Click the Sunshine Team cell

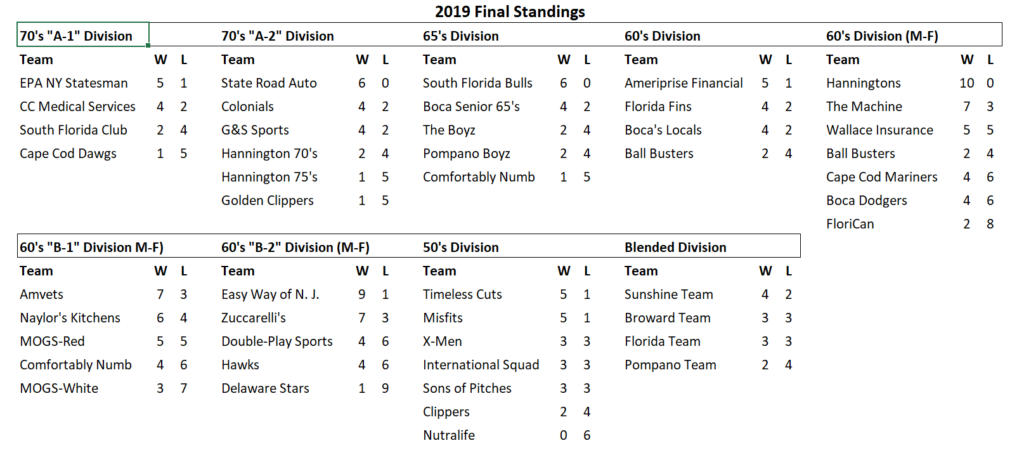point(669,294)
